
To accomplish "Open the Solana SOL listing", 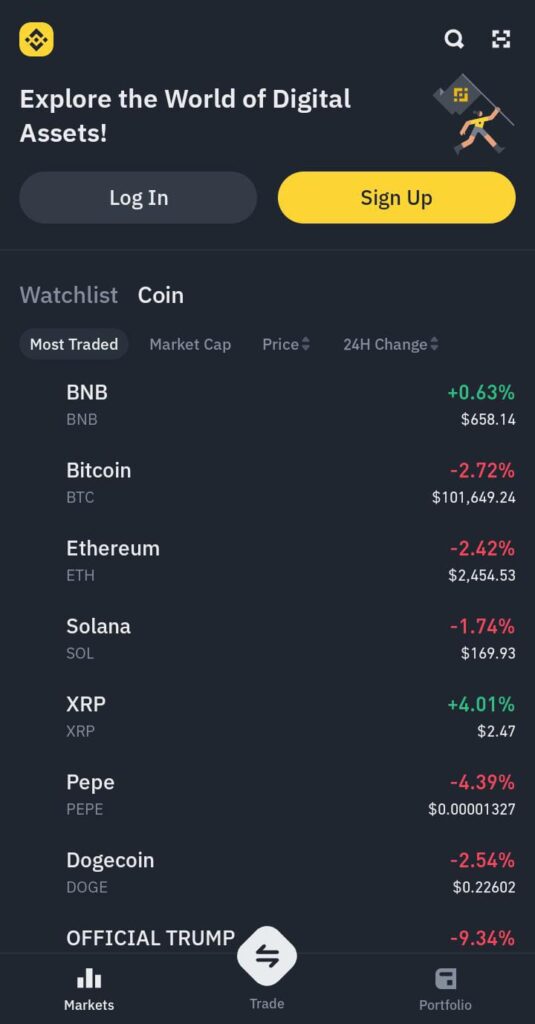I will tap(267, 639).
